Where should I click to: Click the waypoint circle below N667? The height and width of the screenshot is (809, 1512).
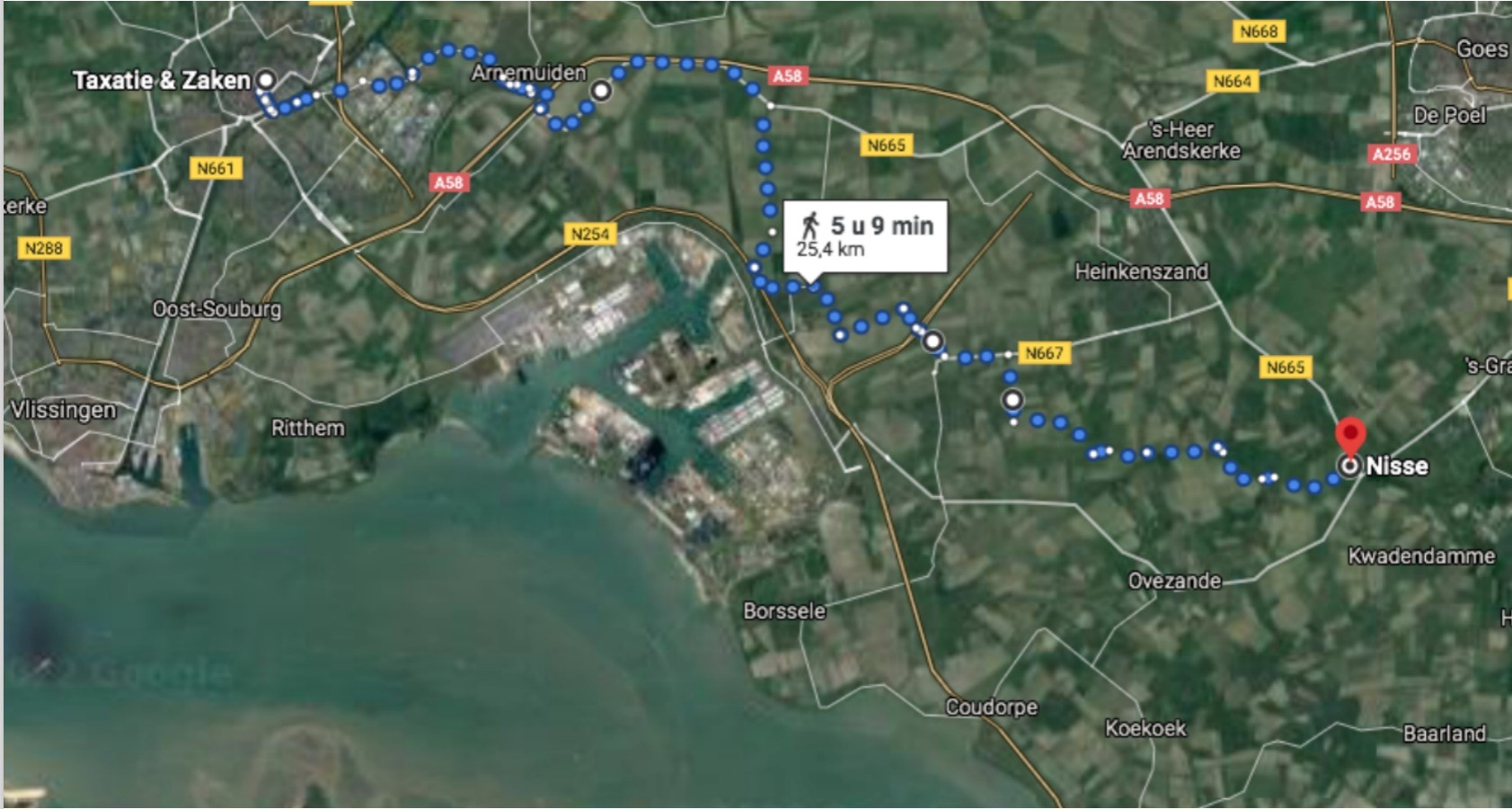[1012, 400]
